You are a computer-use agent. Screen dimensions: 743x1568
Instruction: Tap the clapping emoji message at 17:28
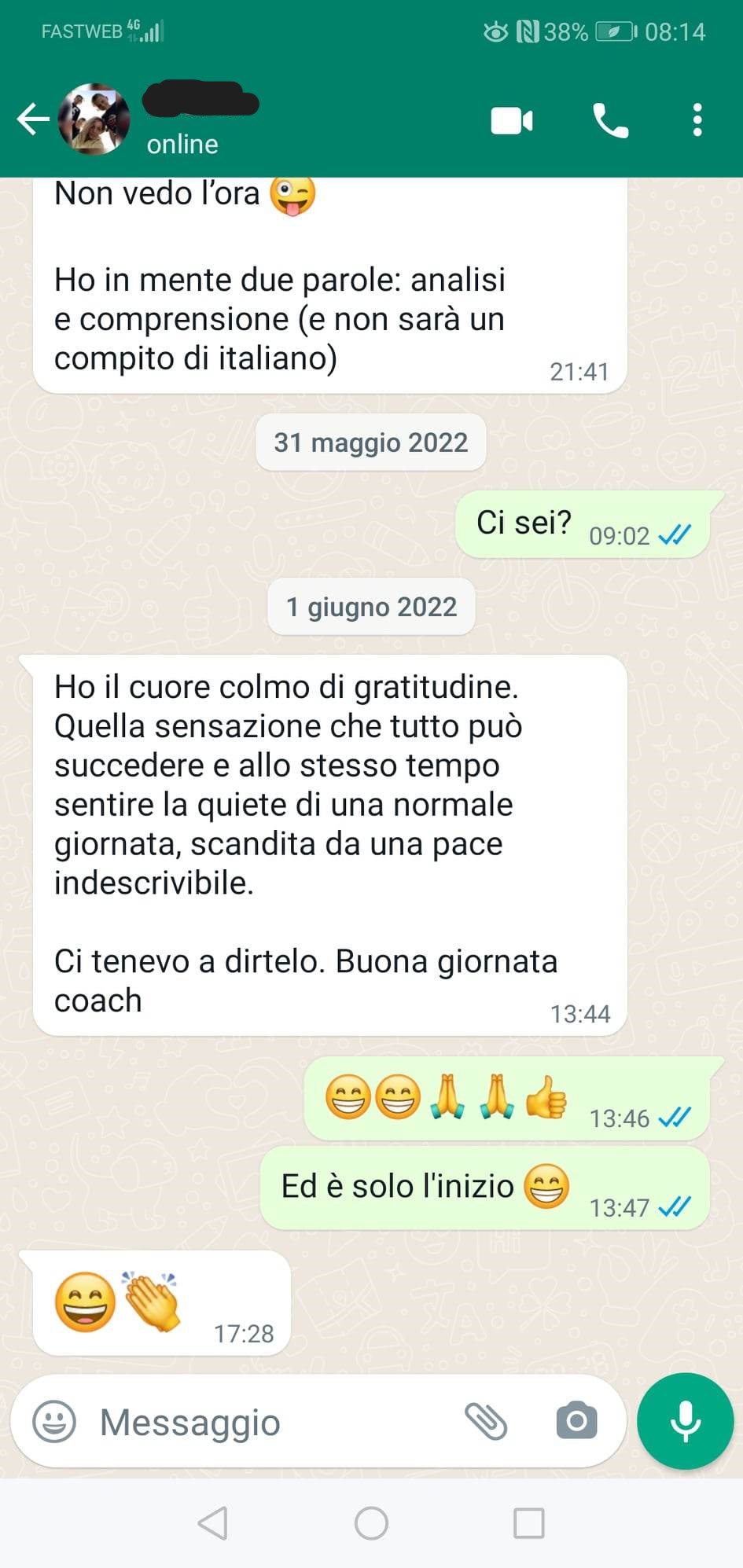[162, 1302]
